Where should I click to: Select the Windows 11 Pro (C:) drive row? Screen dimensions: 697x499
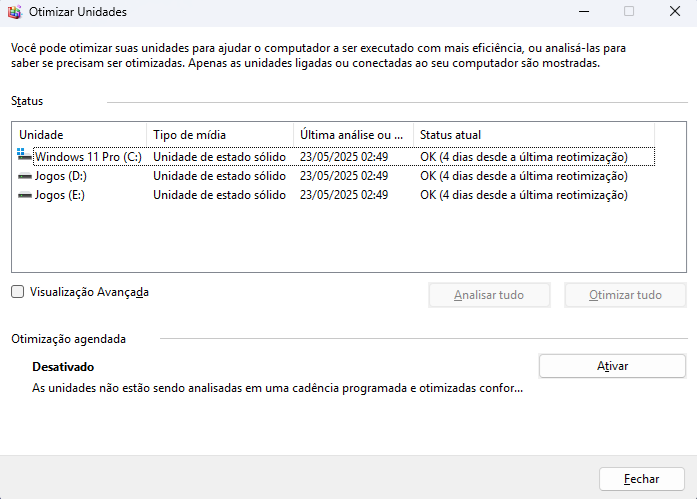(x=336, y=157)
